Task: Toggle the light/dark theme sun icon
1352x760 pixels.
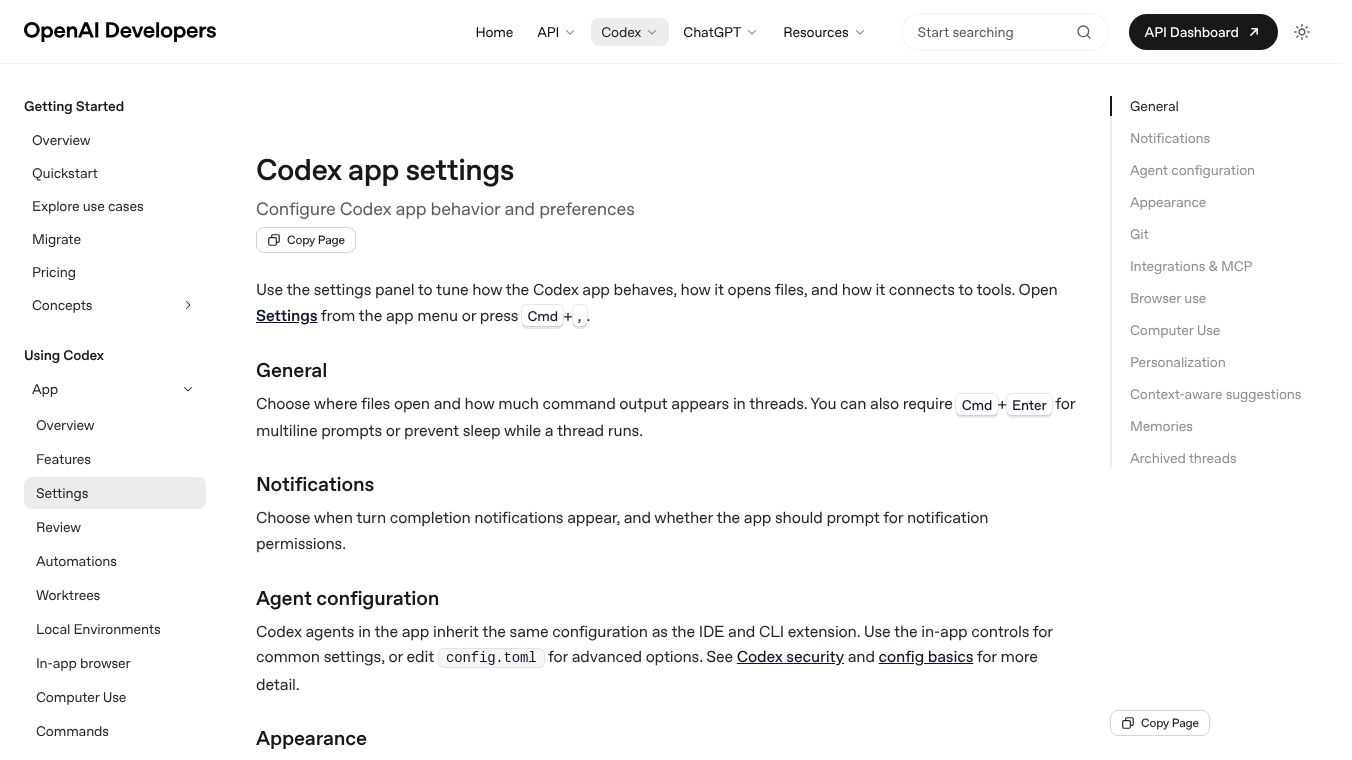Action: pyautogui.click(x=1302, y=32)
